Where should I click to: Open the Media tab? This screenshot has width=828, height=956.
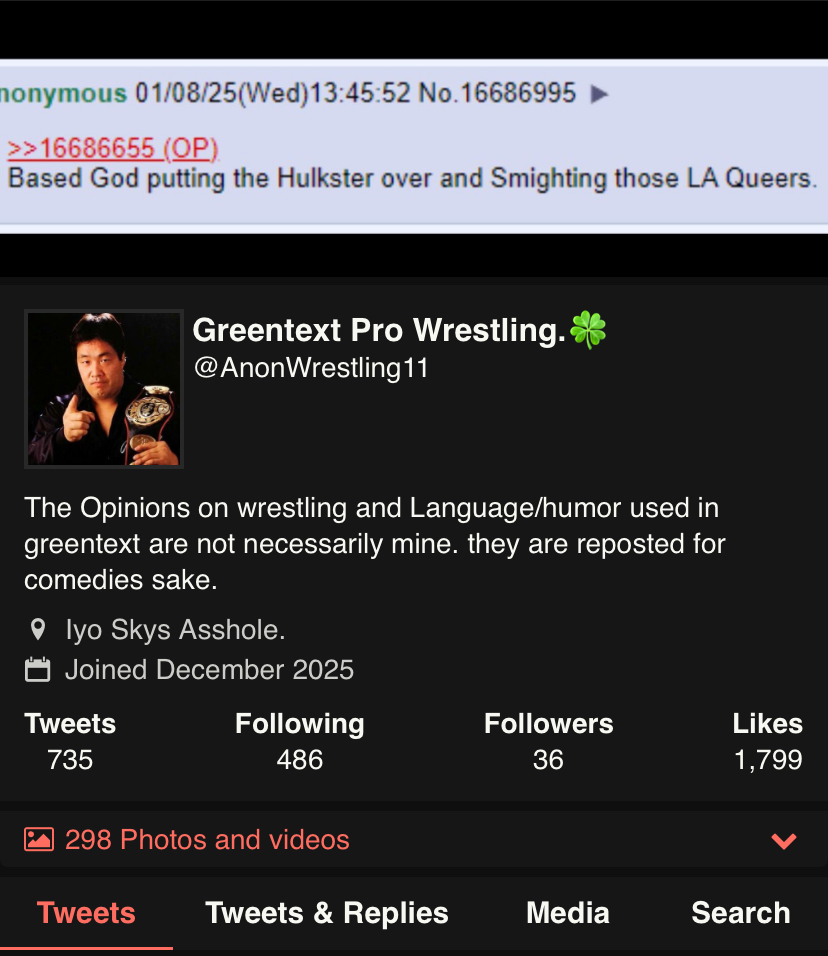point(568,913)
